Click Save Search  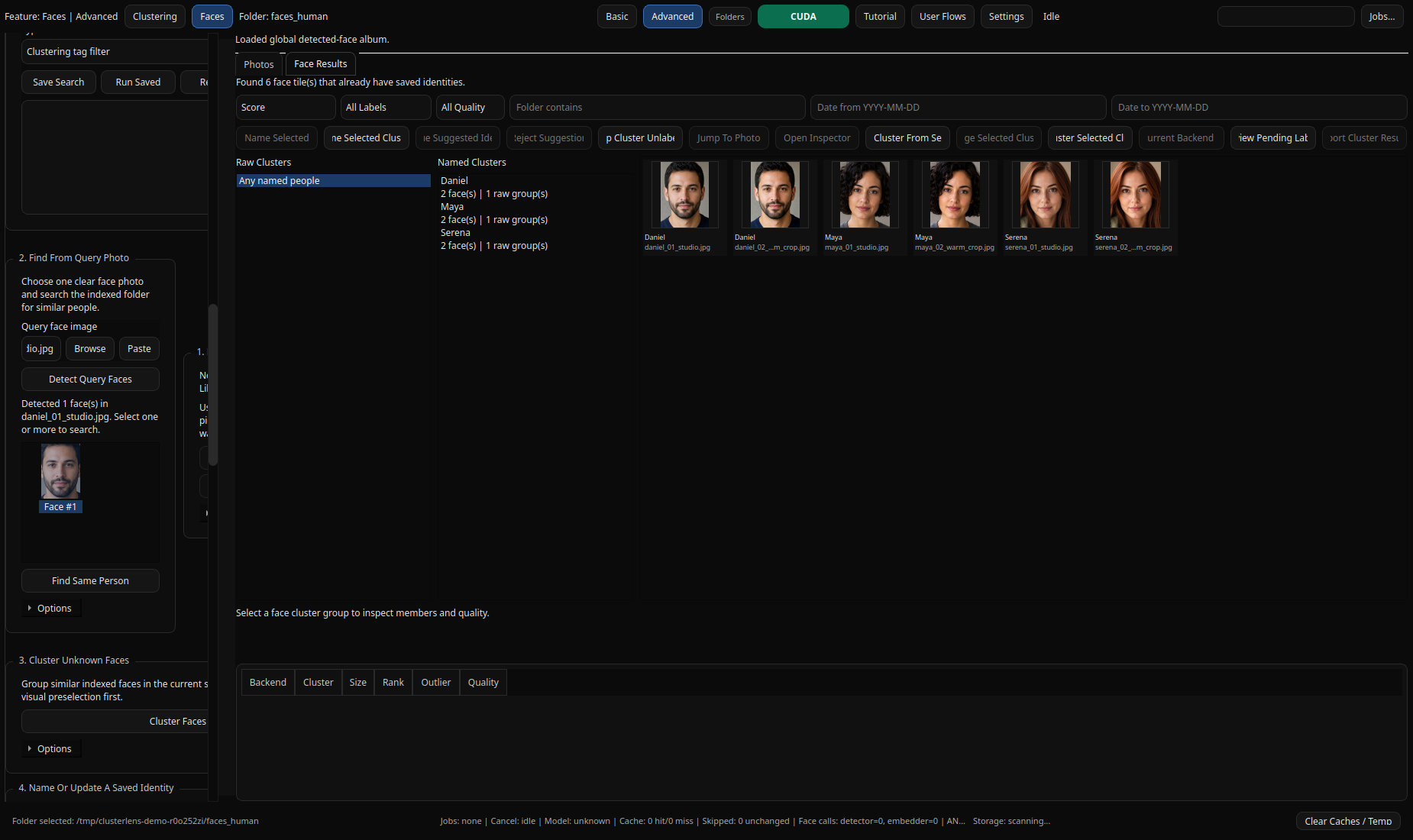click(59, 82)
